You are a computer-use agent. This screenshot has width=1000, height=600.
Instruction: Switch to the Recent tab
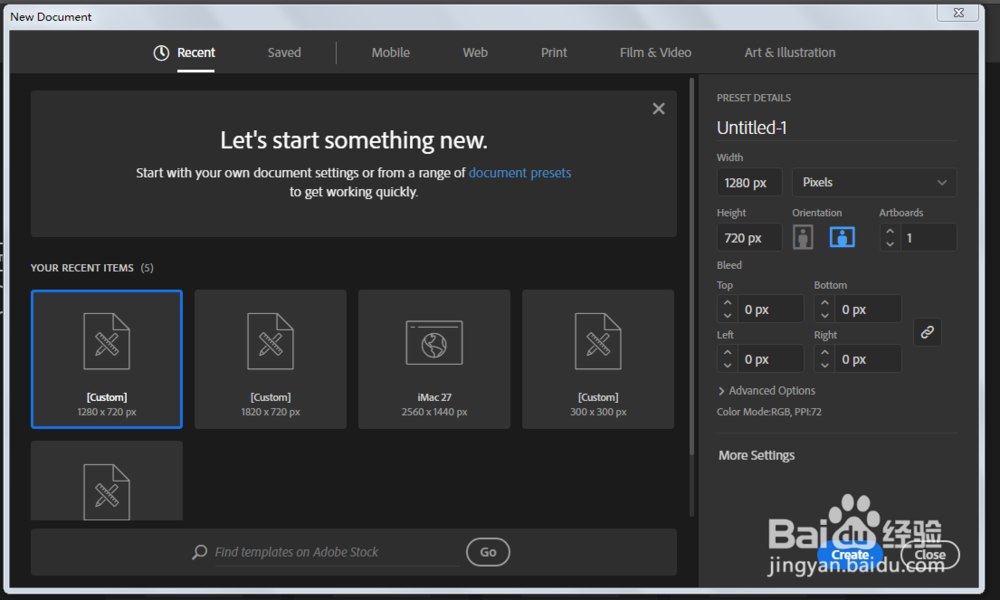click(196, 53)
